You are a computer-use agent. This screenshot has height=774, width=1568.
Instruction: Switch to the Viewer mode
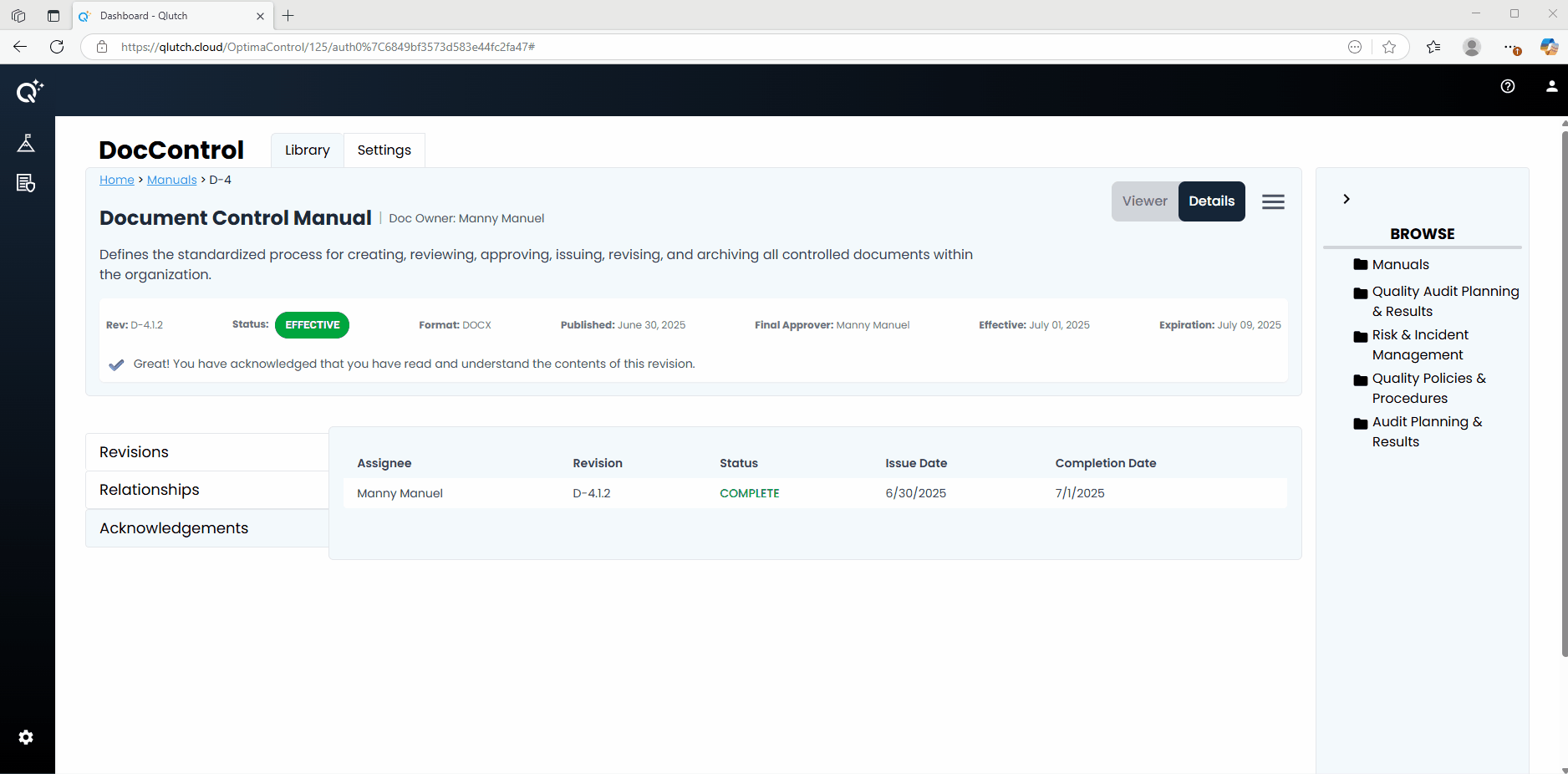(1144, 201)
